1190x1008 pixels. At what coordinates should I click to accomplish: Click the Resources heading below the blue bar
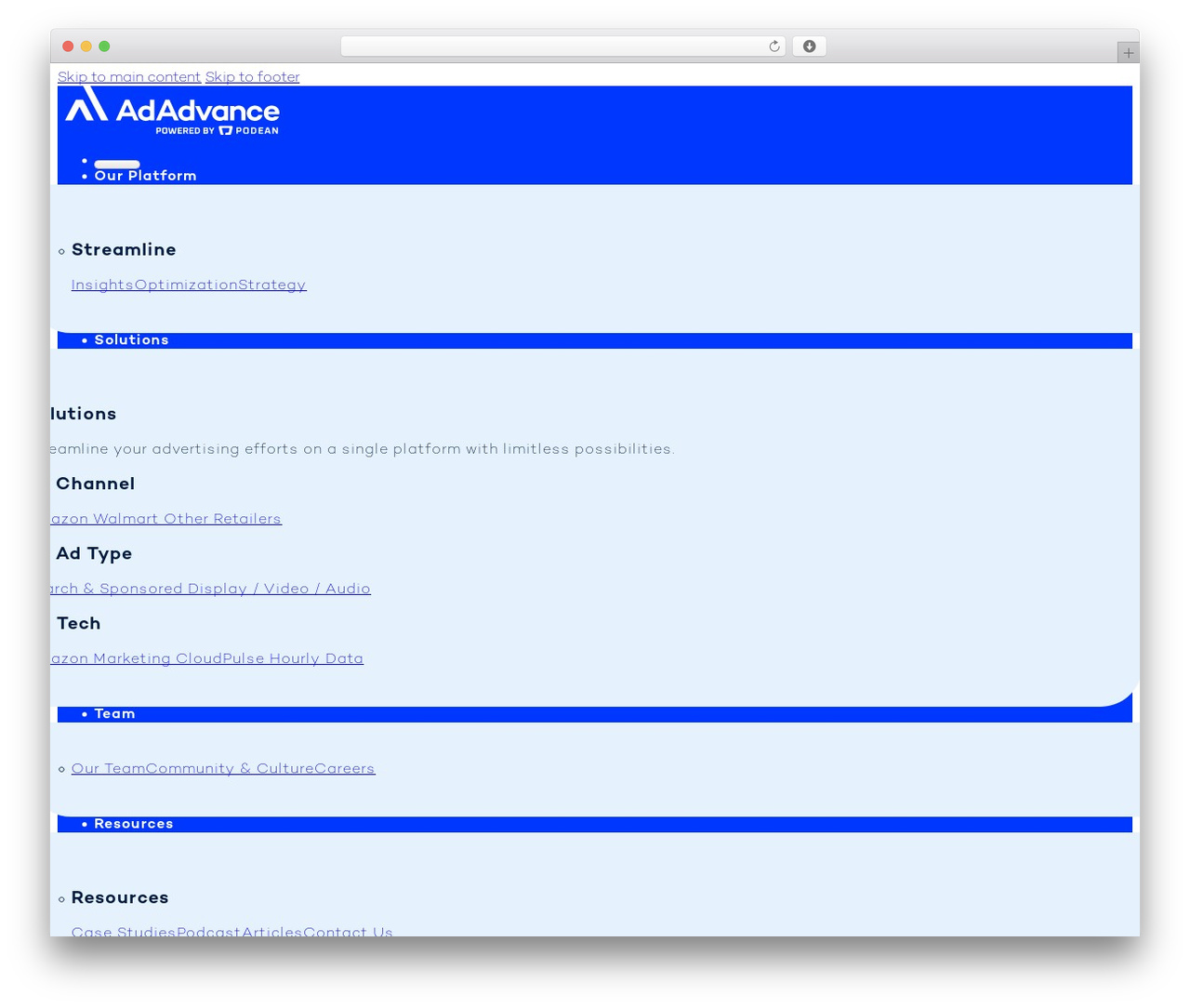point(120,898)
